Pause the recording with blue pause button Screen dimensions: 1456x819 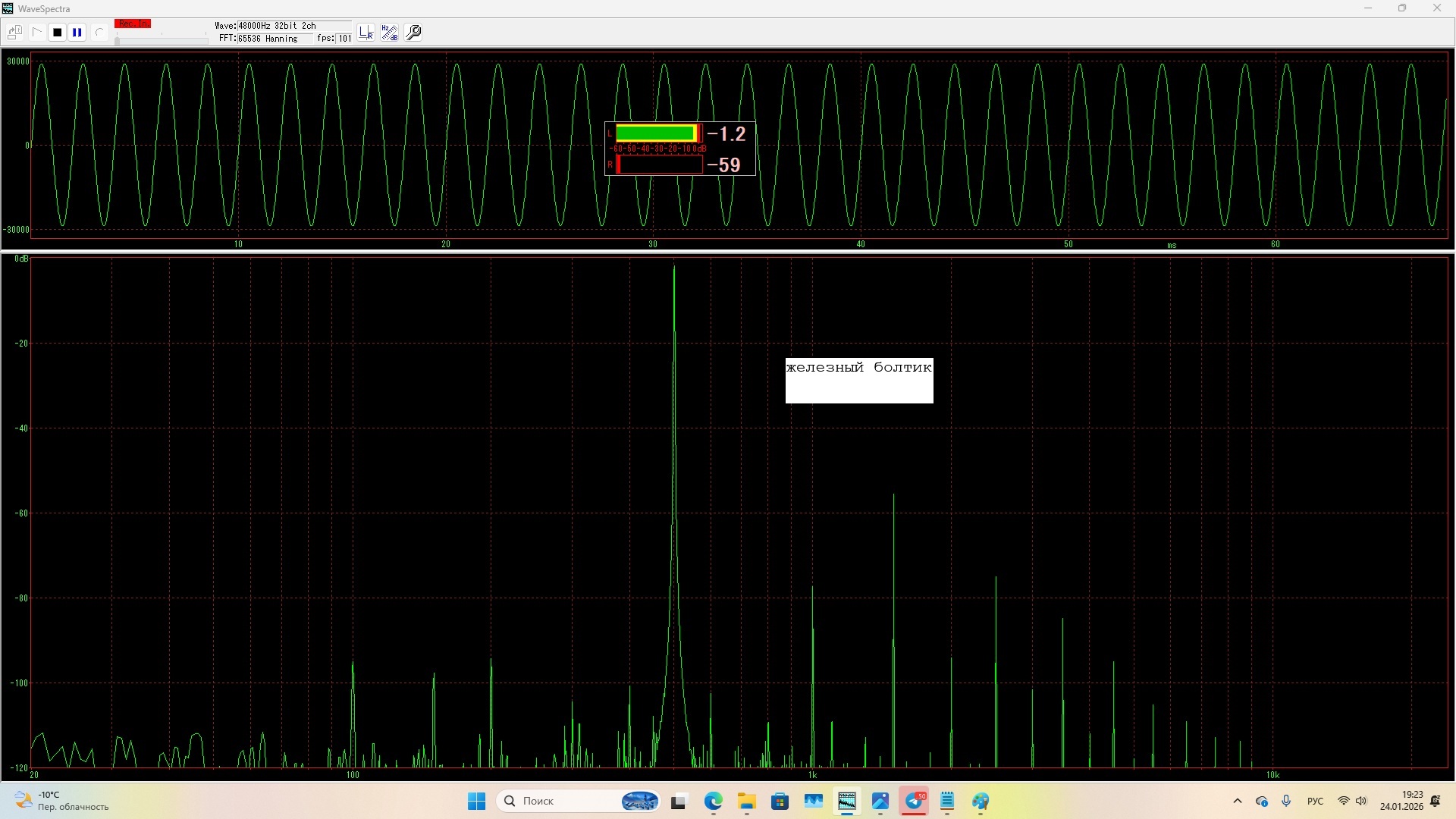pos(77,33)
